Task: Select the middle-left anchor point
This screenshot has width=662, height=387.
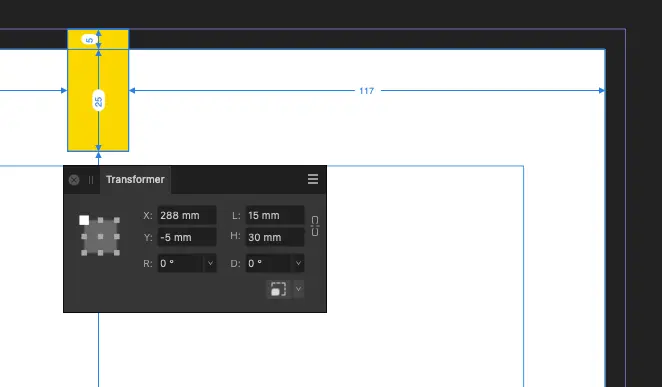Action: [x=84, y=237]
